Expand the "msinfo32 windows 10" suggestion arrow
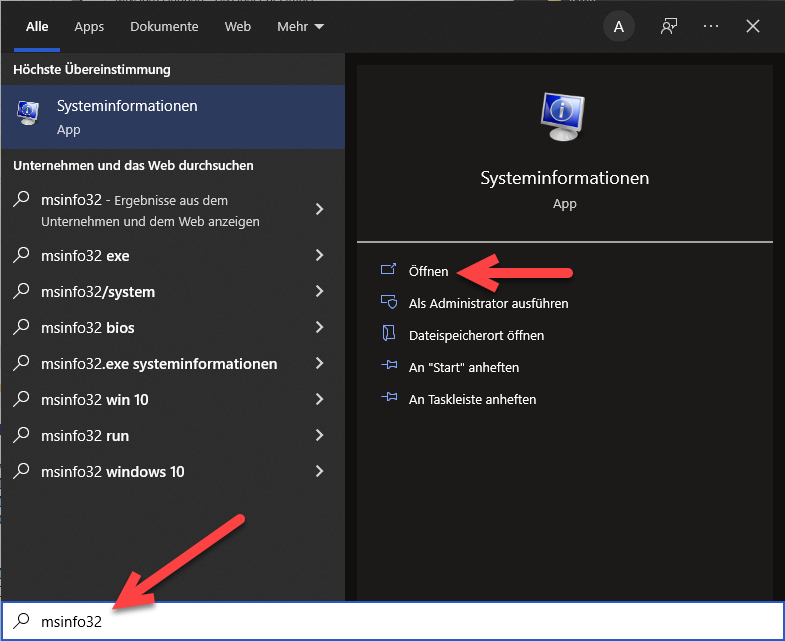This screenshot has width=785, height=641. [x=319, y=472]
